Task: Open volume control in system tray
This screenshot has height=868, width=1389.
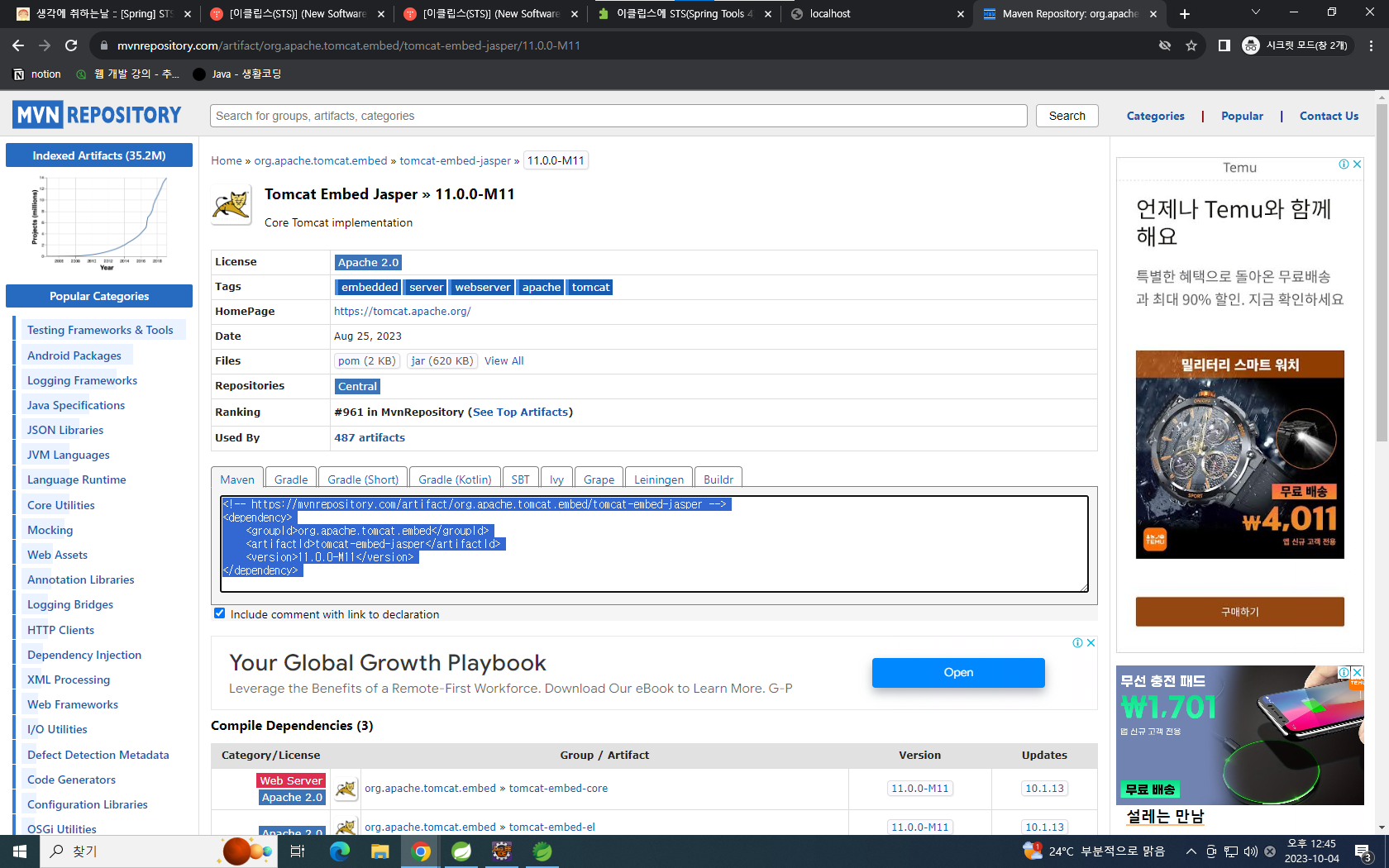Action: tap(1250, 851)
